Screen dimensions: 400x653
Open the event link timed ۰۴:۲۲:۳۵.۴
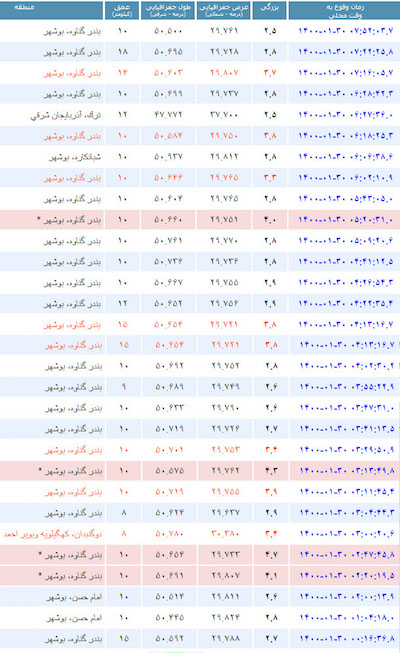tap(346, 303)
